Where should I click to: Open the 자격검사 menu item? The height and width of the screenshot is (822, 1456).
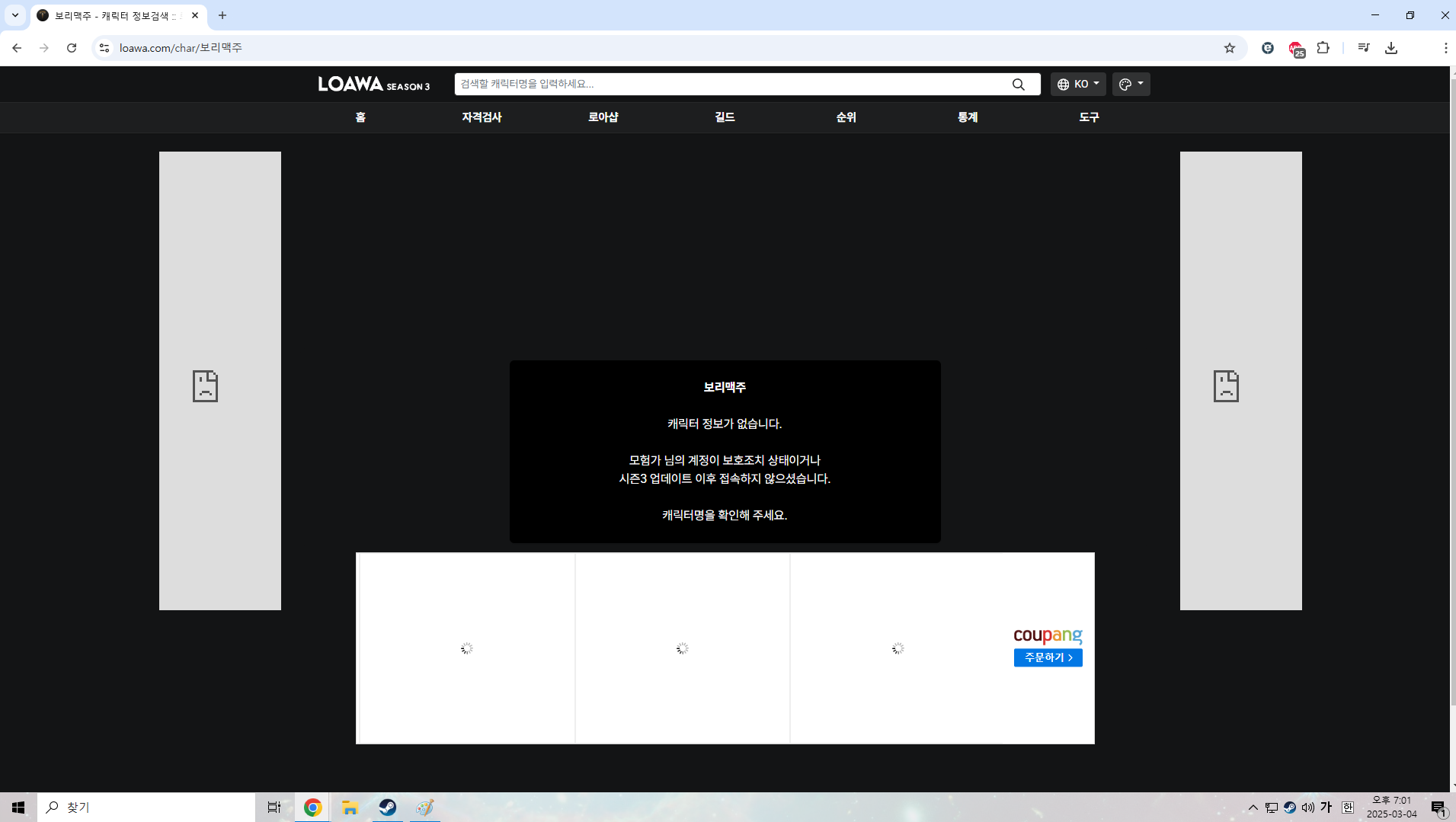[482, 117]
